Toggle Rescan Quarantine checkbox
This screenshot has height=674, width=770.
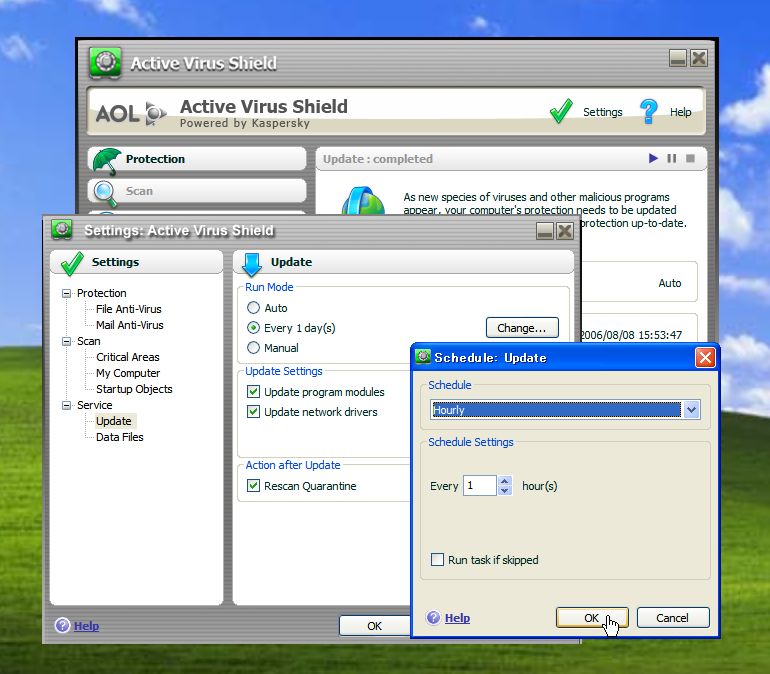pos(253,485)
